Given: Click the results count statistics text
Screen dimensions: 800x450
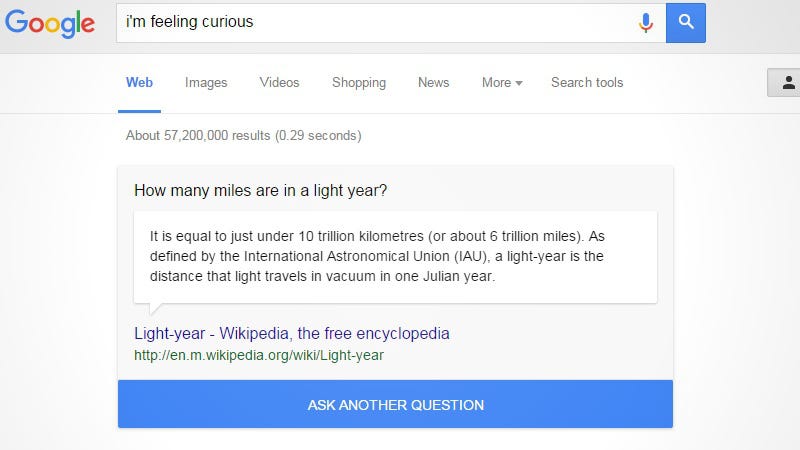Looking at the screenshot, I should click(x=244, y=136).
